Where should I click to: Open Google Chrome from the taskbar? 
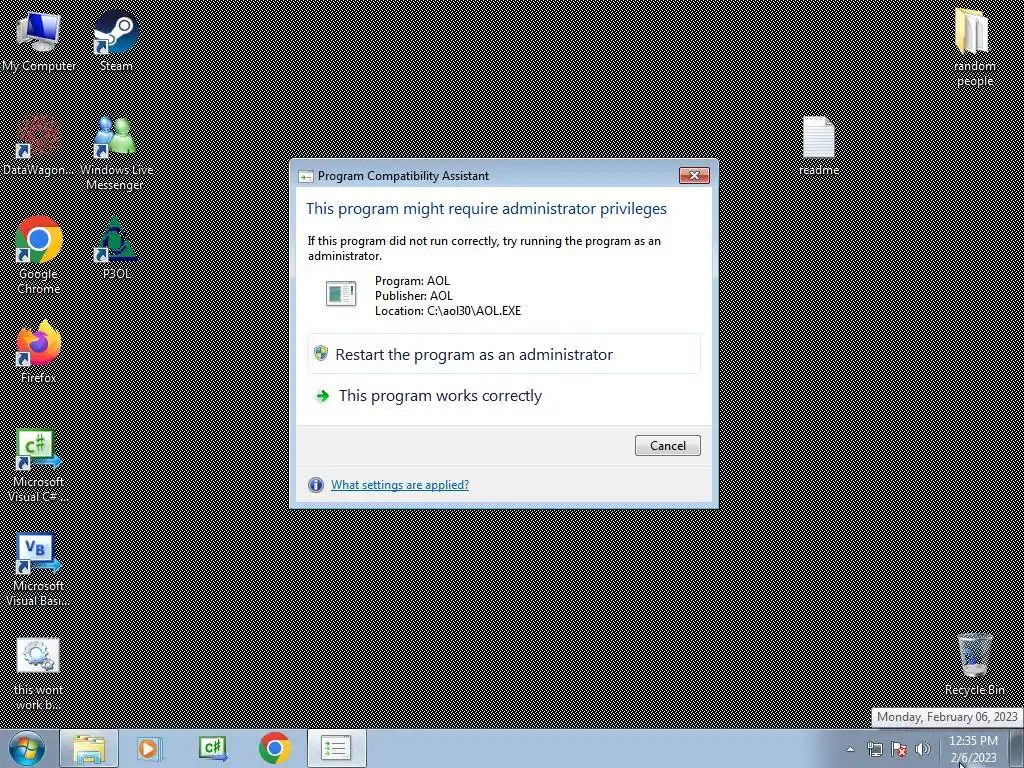click(x=275, y=748)
